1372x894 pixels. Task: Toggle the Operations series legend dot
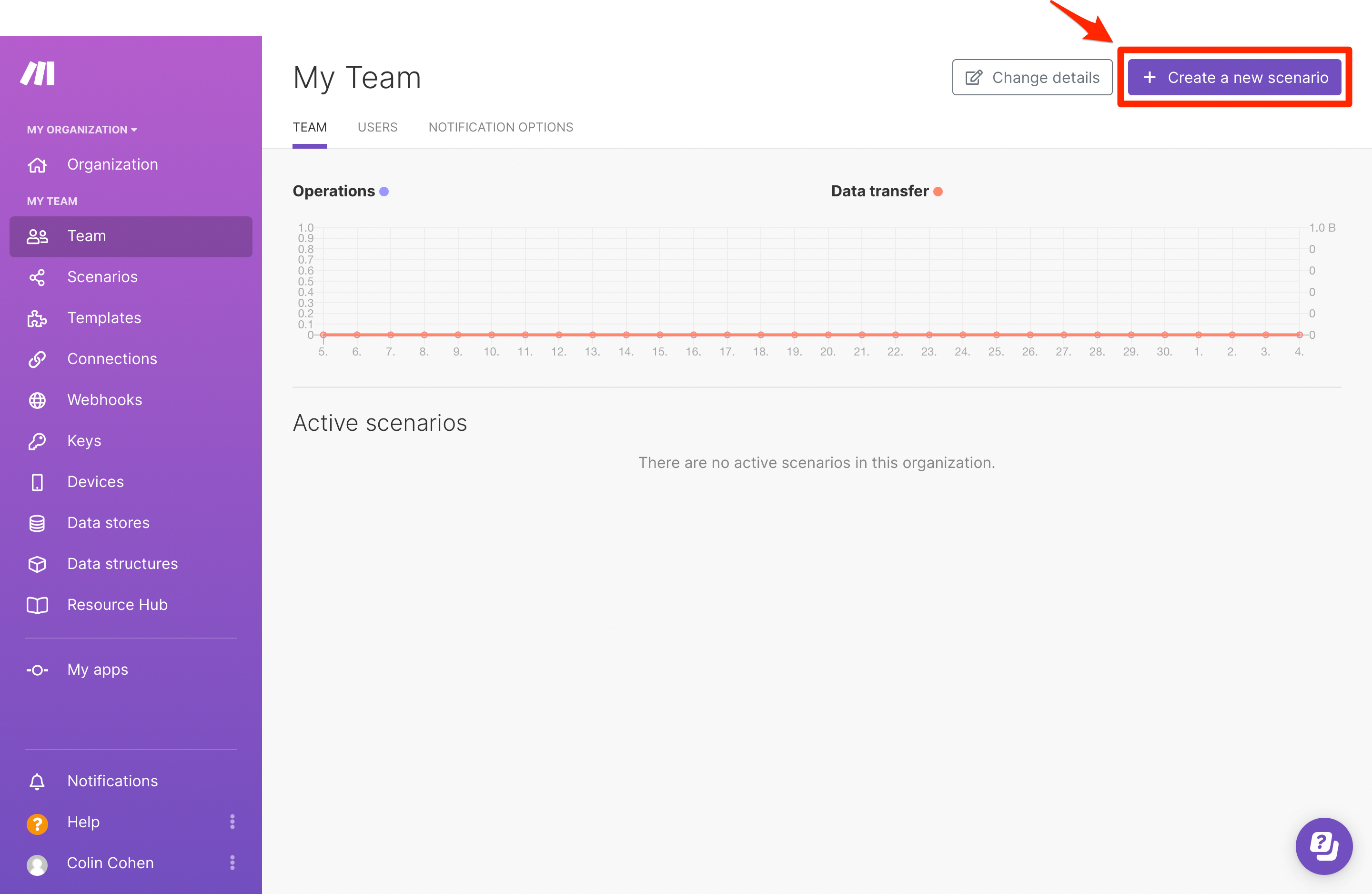[384, 192]
